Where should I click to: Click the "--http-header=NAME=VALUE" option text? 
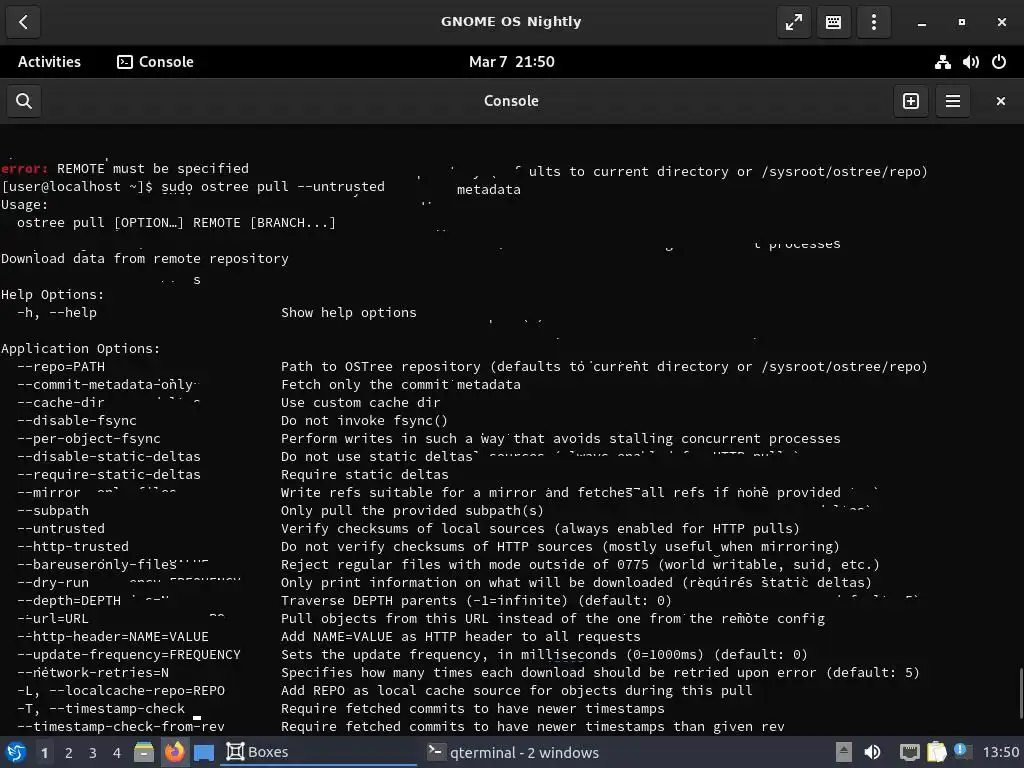click(x=112, y=637)
